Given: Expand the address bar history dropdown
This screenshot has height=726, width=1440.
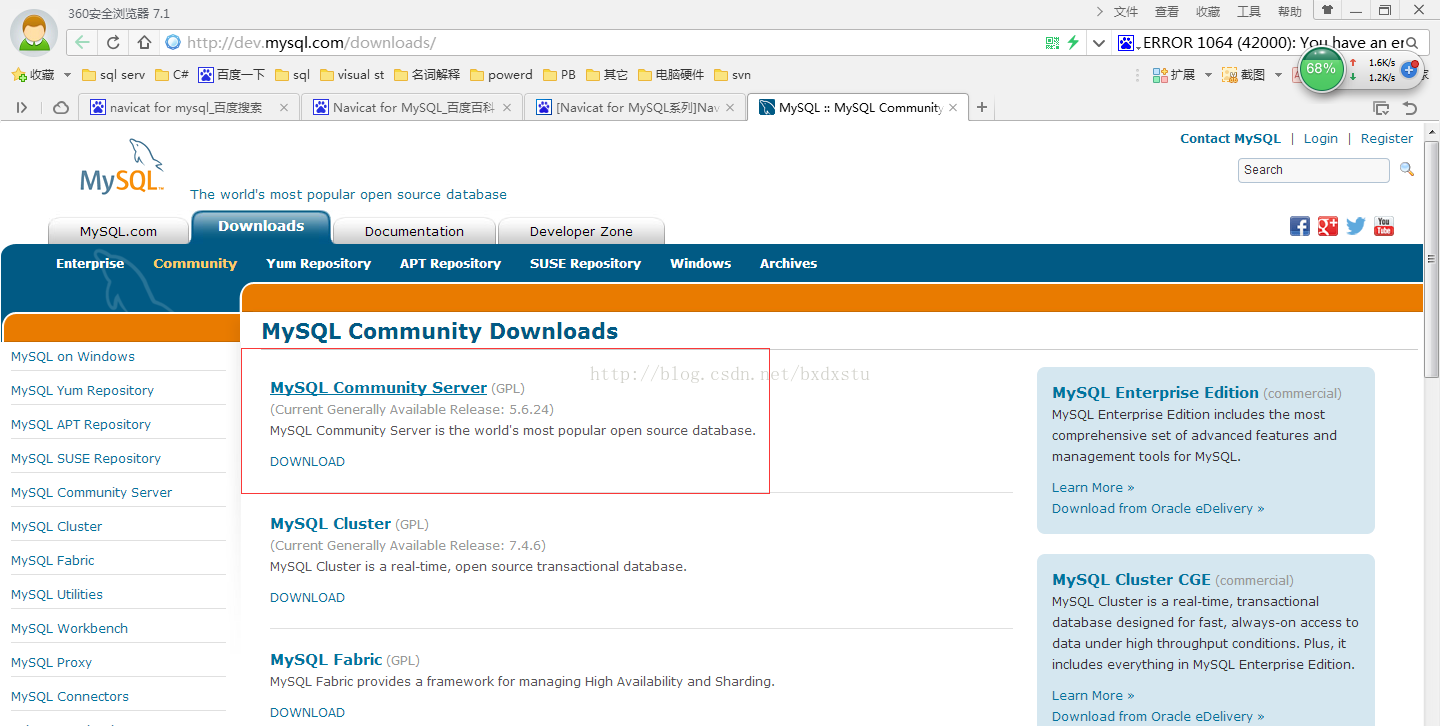Looking at the screenshot, I should click(x=1098, y=42).
